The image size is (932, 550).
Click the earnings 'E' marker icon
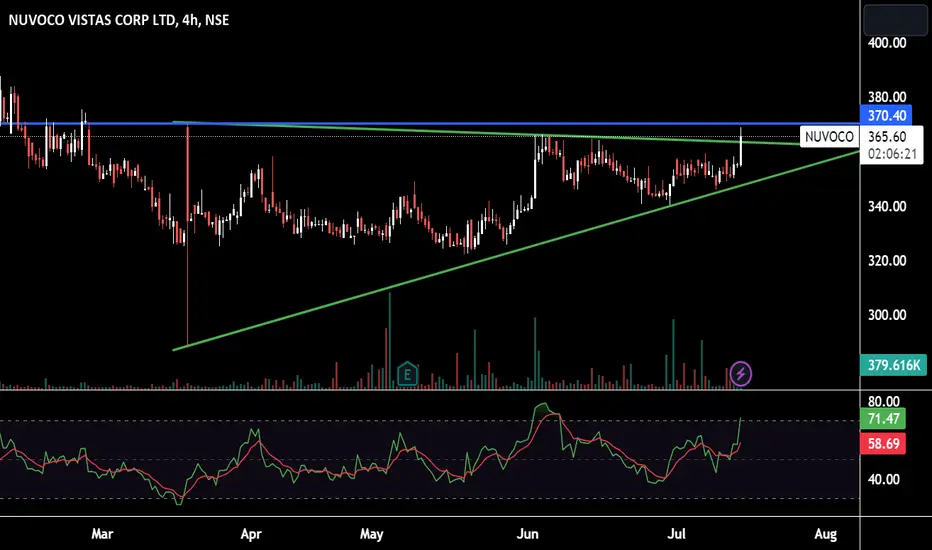pos(407,374)
